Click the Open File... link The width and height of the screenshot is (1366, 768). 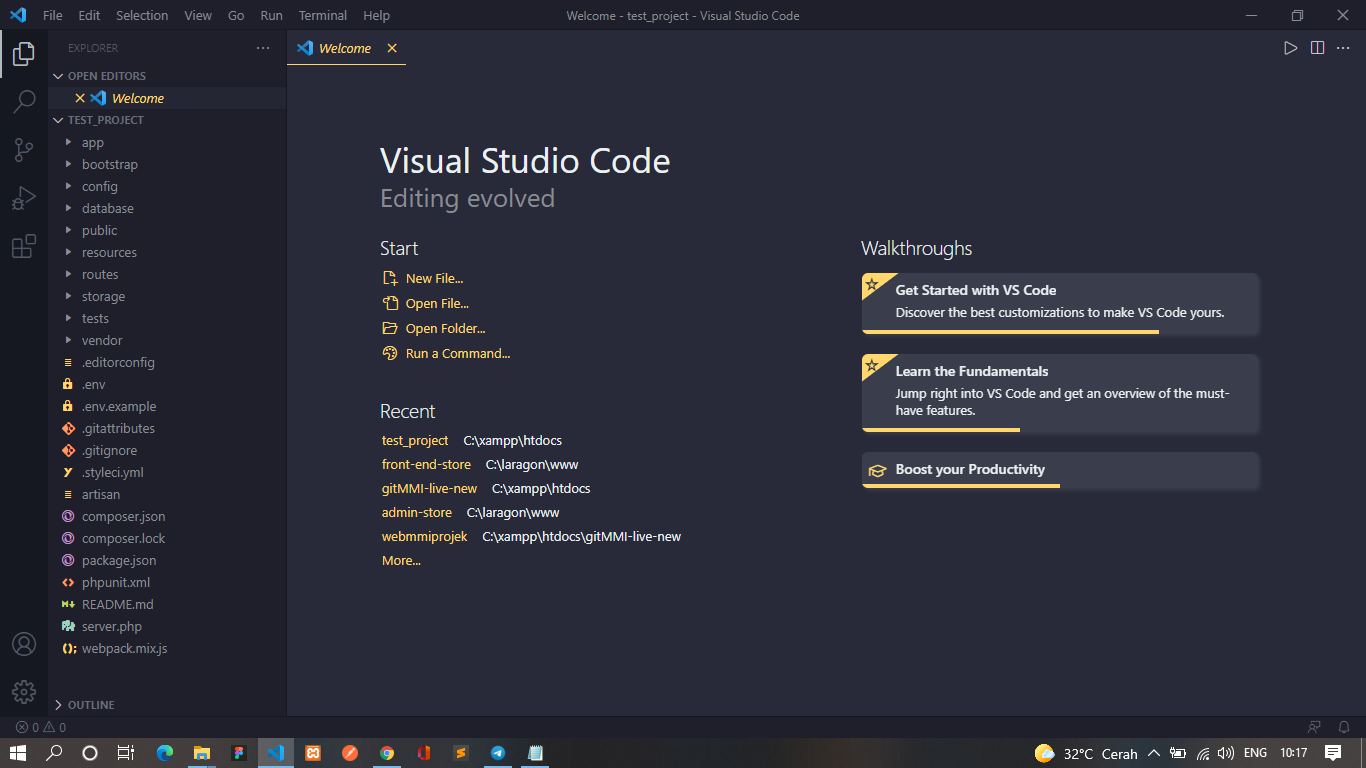tap(426, 304)
